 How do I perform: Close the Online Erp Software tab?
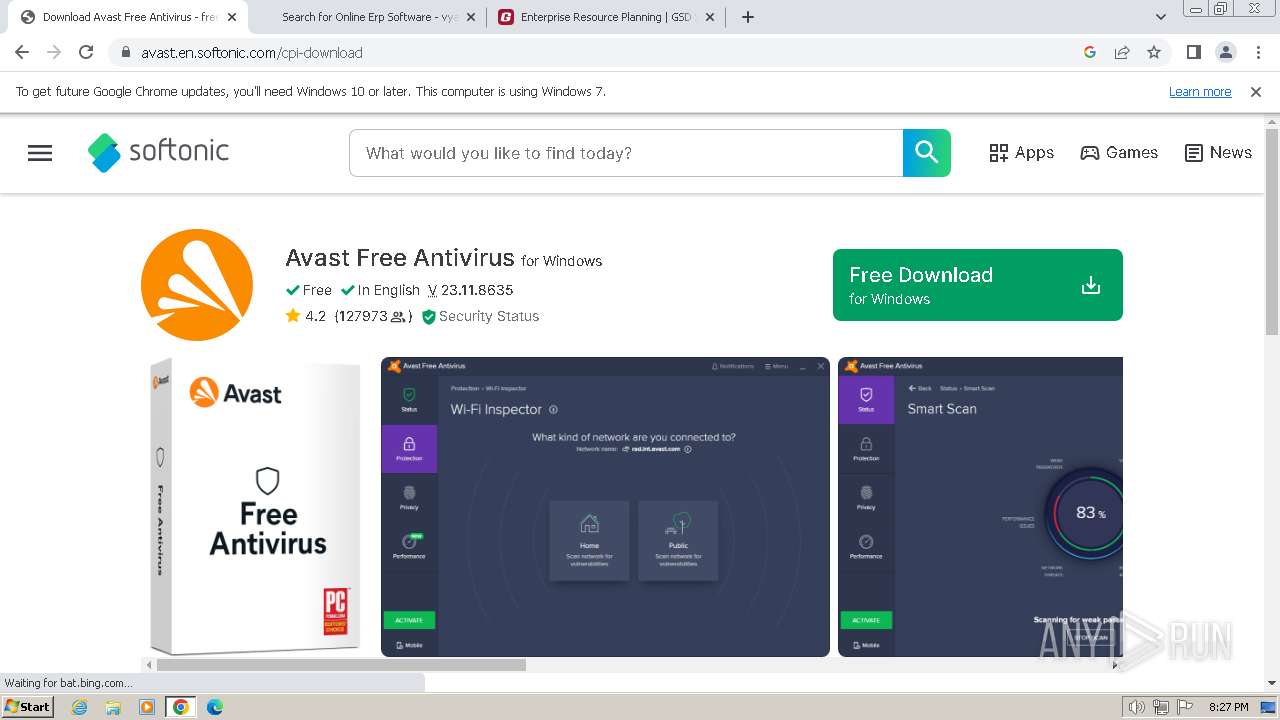(471, 17)
